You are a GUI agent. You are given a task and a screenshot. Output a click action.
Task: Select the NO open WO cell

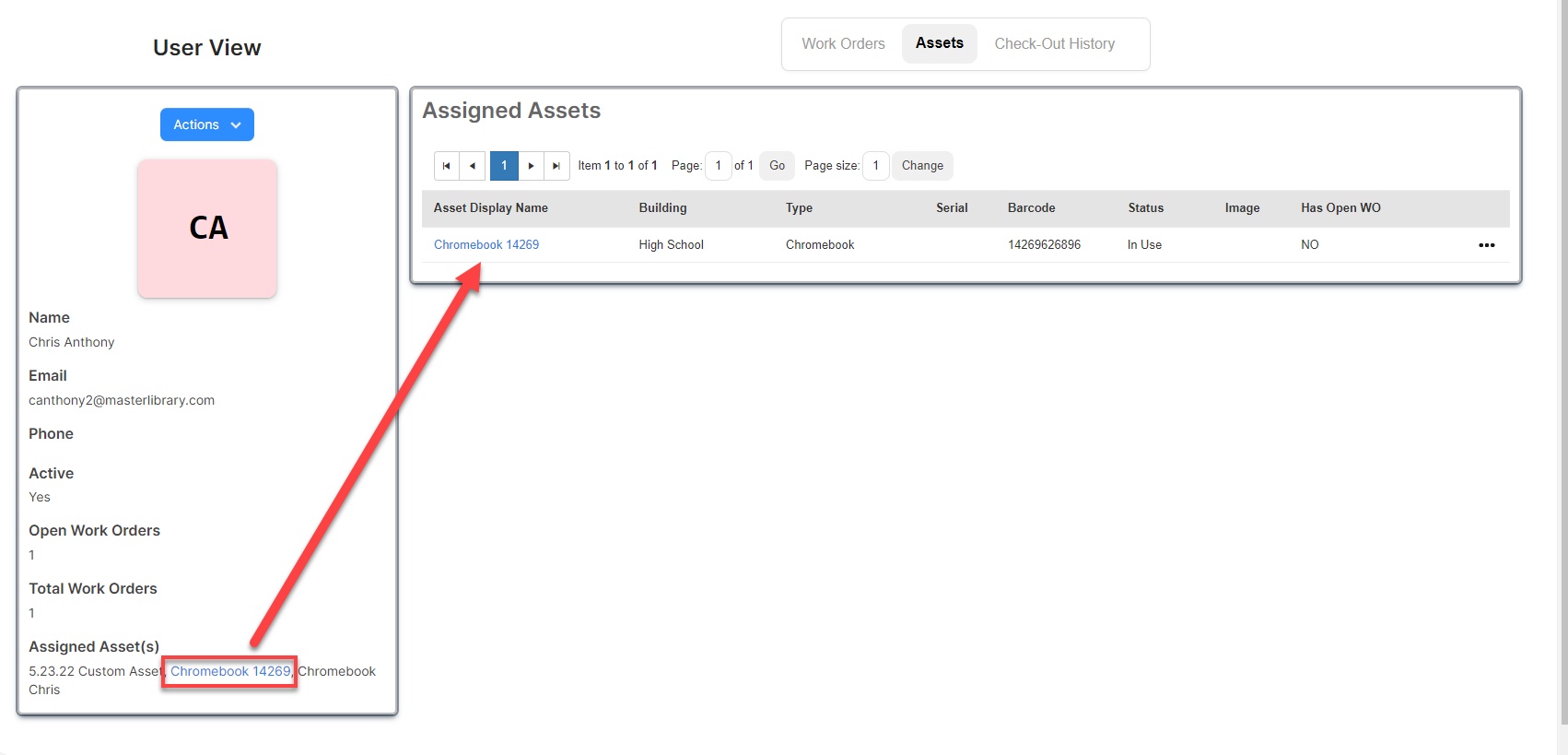click(1309, 244)
